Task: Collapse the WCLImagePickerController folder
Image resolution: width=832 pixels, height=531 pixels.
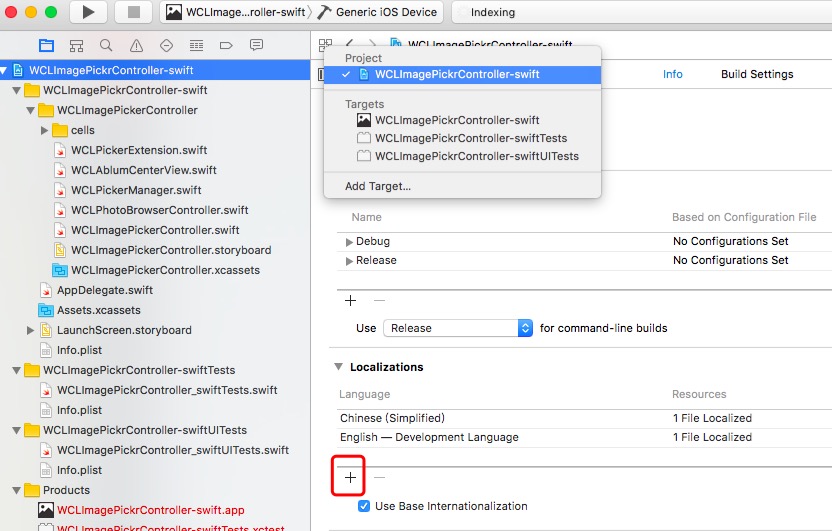Action: tap(30, 110)
